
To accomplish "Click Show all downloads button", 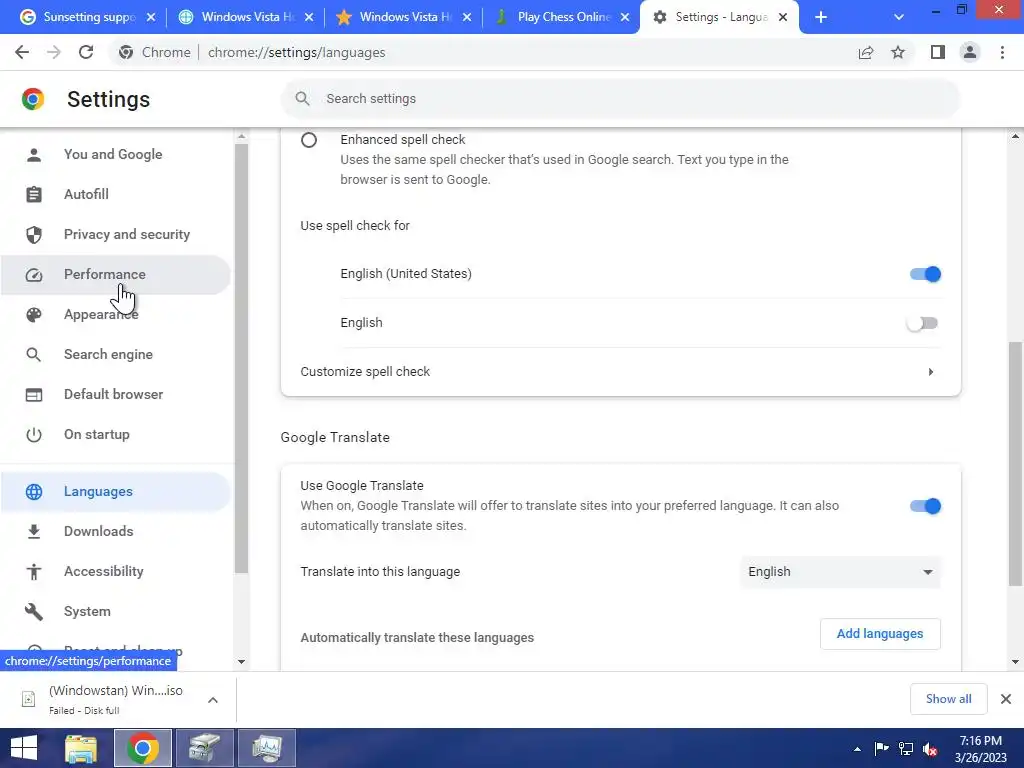I will click(x=948, y=699).
